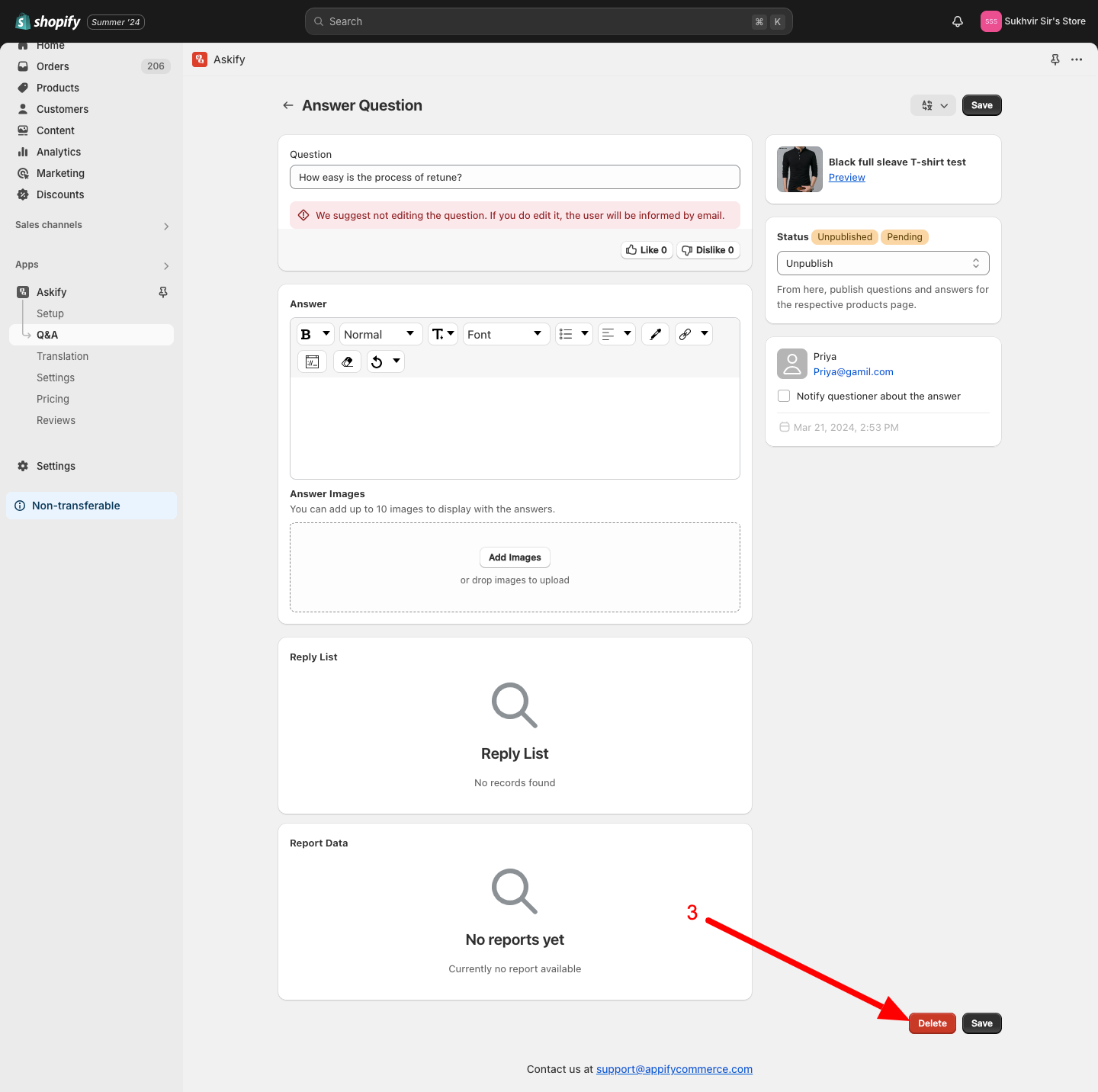This screenshot has width=1098, height=1092.
Task: Open Customers in the sidebar
Action: (x=91, y=109)
